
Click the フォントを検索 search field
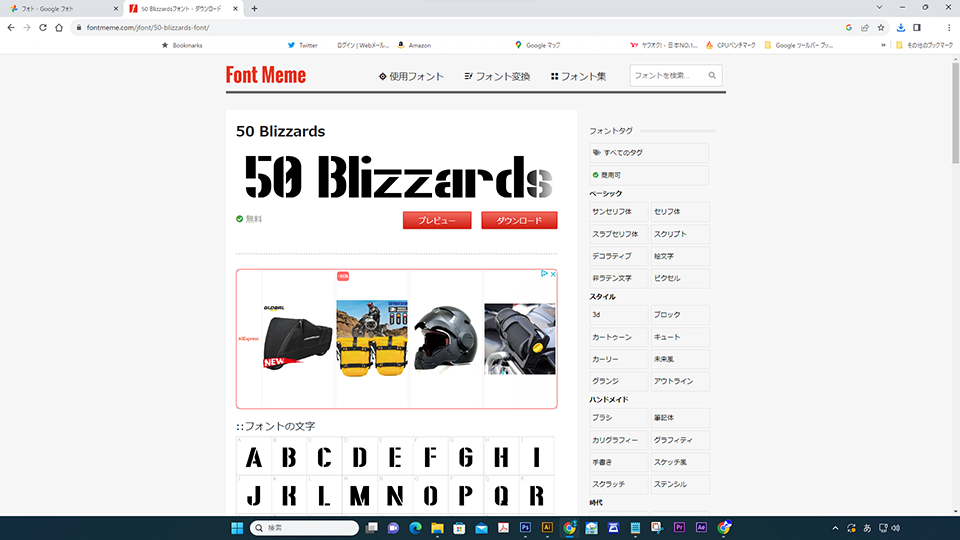pyautogui.click(x=668, y=76)
